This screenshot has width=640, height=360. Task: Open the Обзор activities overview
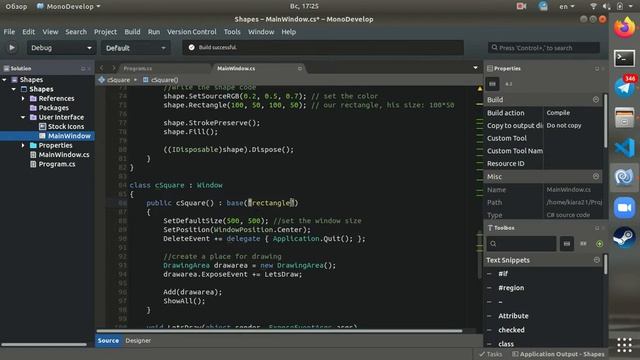click(16, 6)
